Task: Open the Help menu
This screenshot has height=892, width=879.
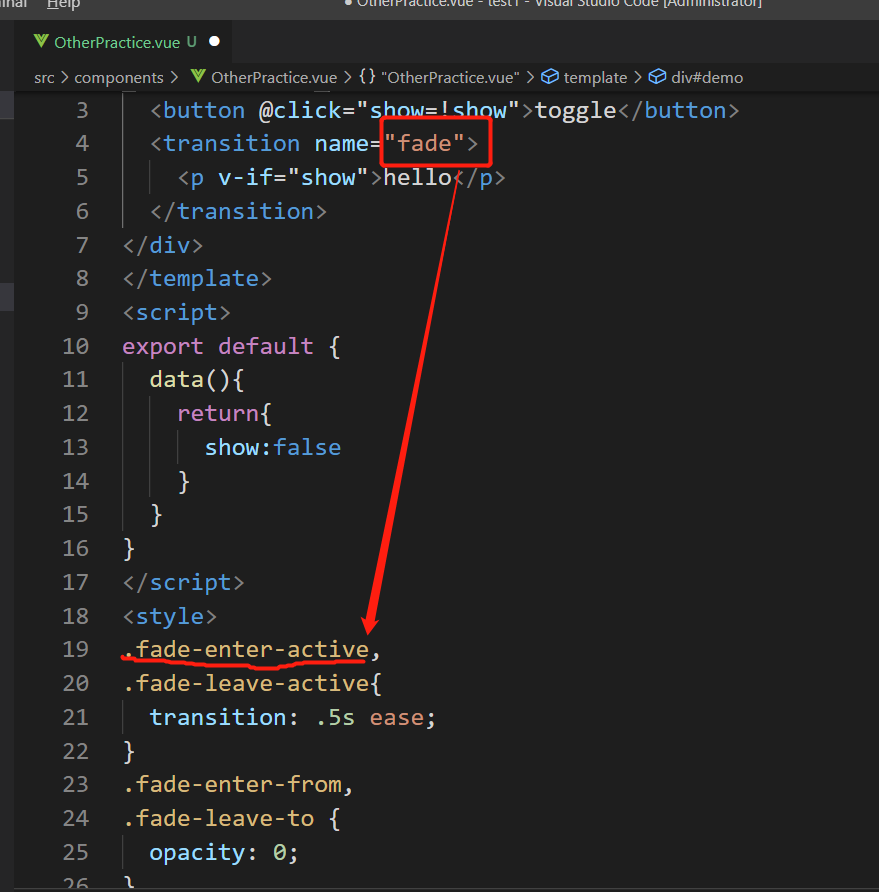Action: pos(63,5)
